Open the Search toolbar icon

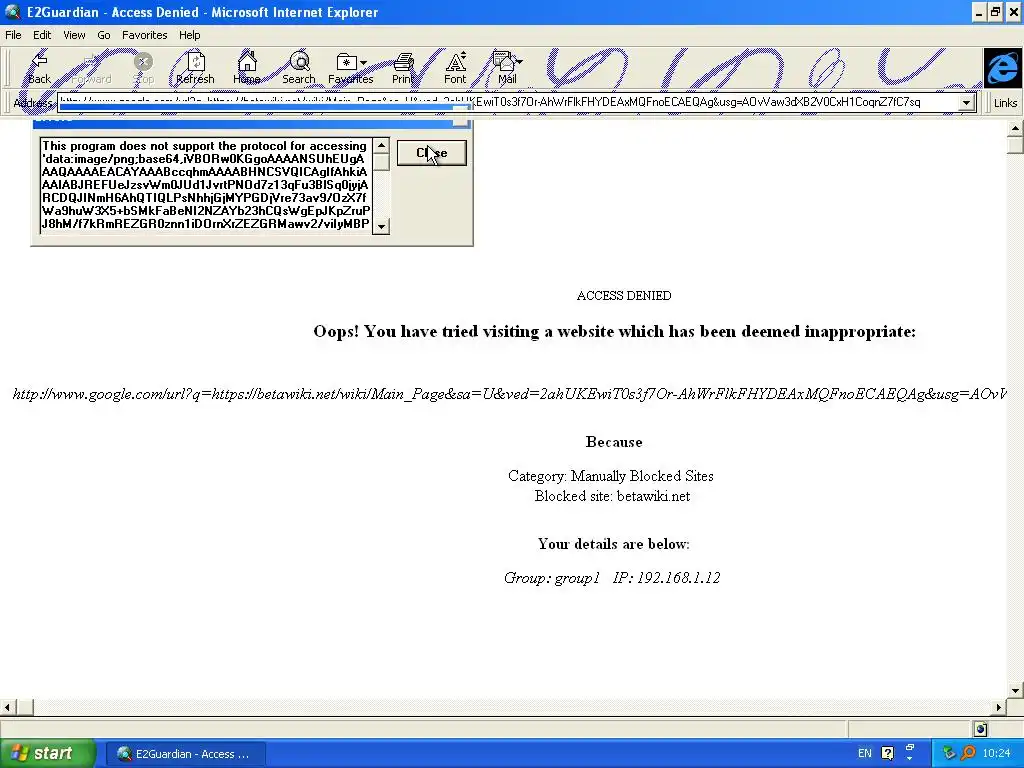(299, 68)
